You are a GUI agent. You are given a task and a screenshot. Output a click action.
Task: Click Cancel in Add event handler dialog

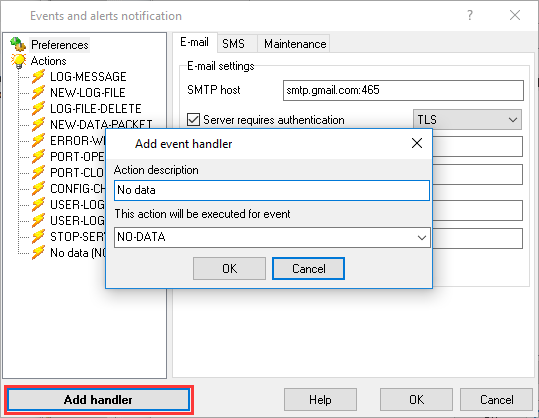click(308, 268)
